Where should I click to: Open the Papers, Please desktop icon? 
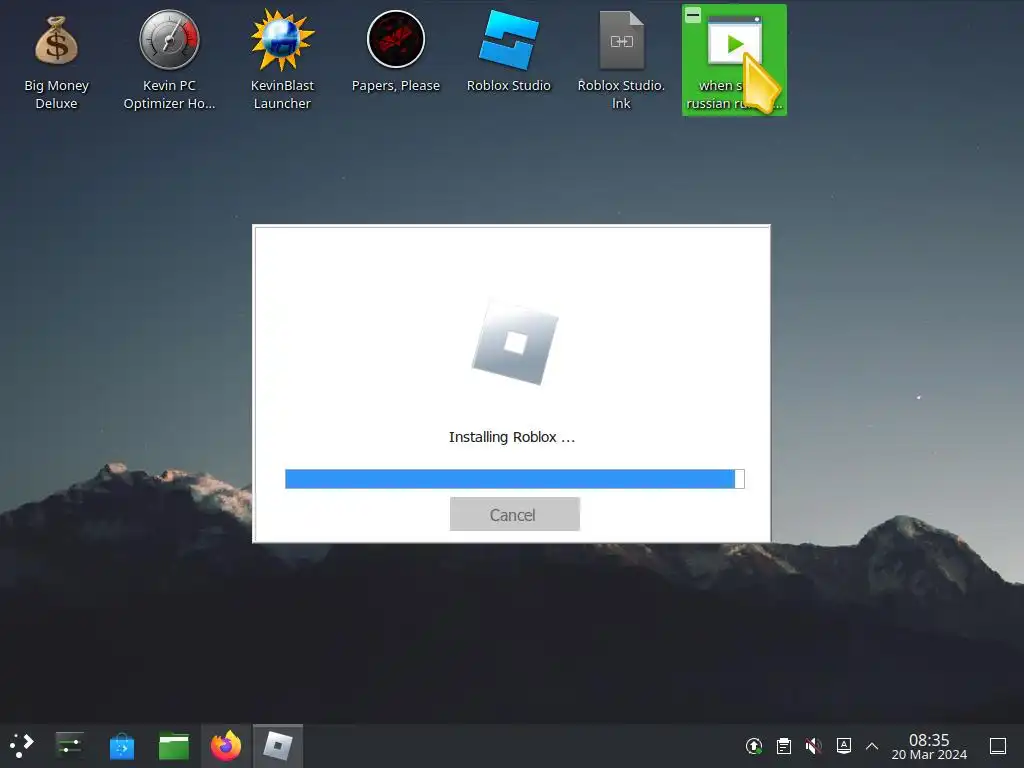point(396,52)
